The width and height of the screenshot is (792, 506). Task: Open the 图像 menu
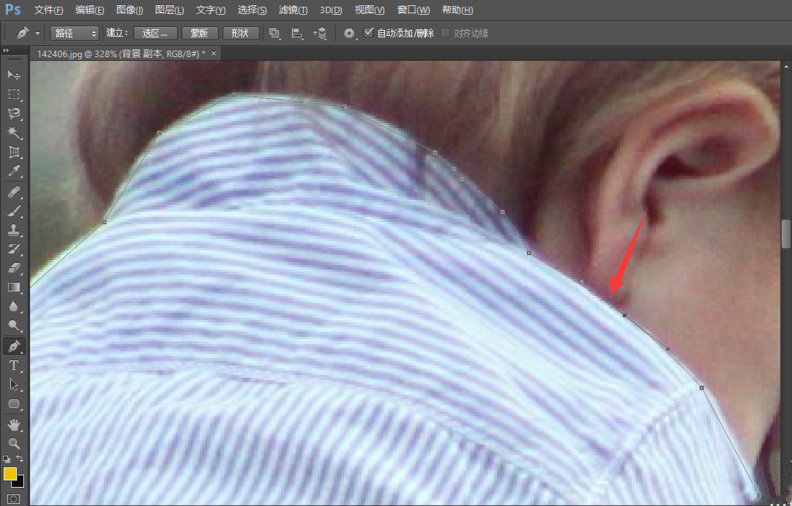[x=129, y=10]
